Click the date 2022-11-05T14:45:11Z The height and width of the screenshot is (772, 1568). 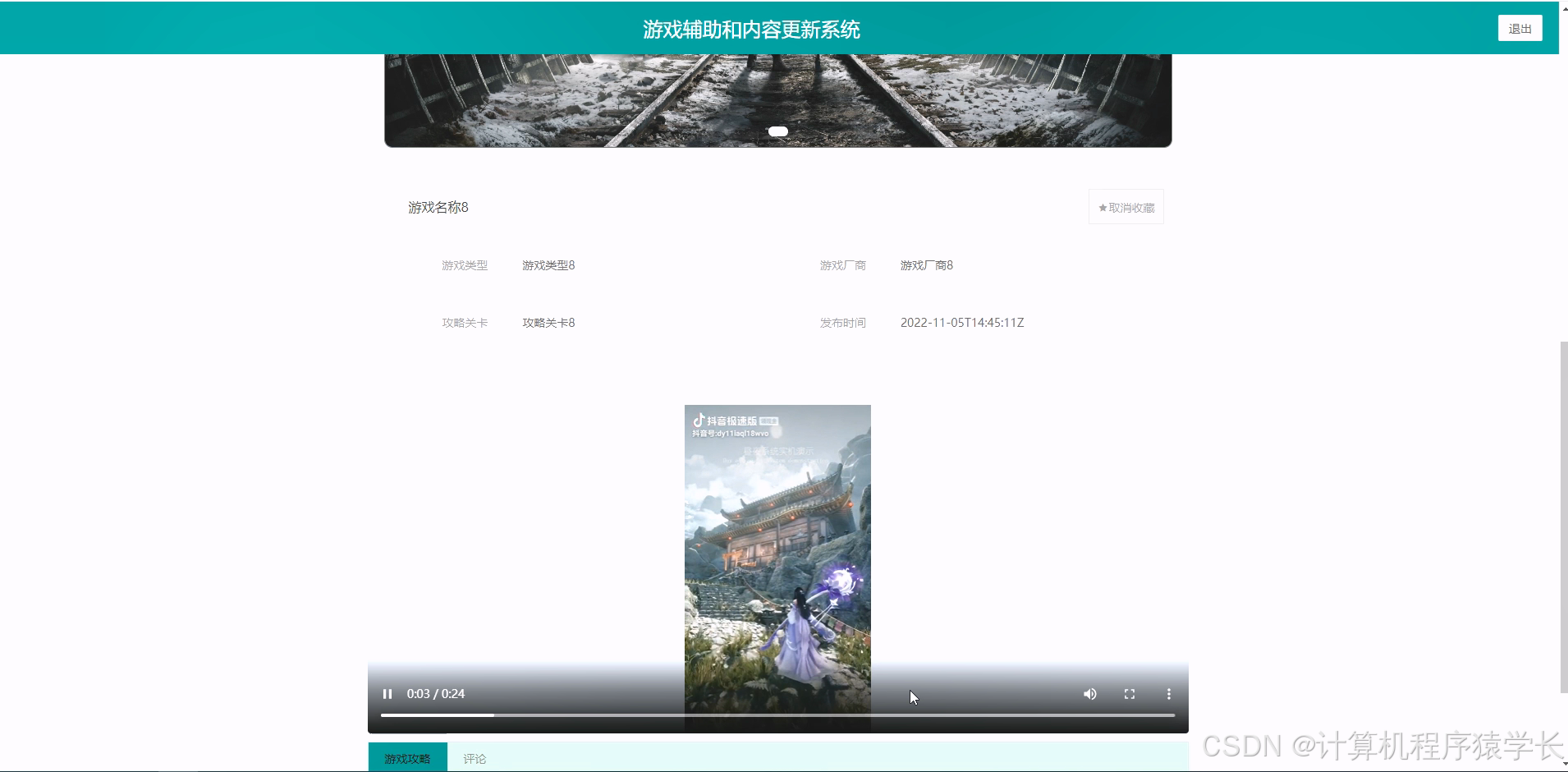pos(962,323)
